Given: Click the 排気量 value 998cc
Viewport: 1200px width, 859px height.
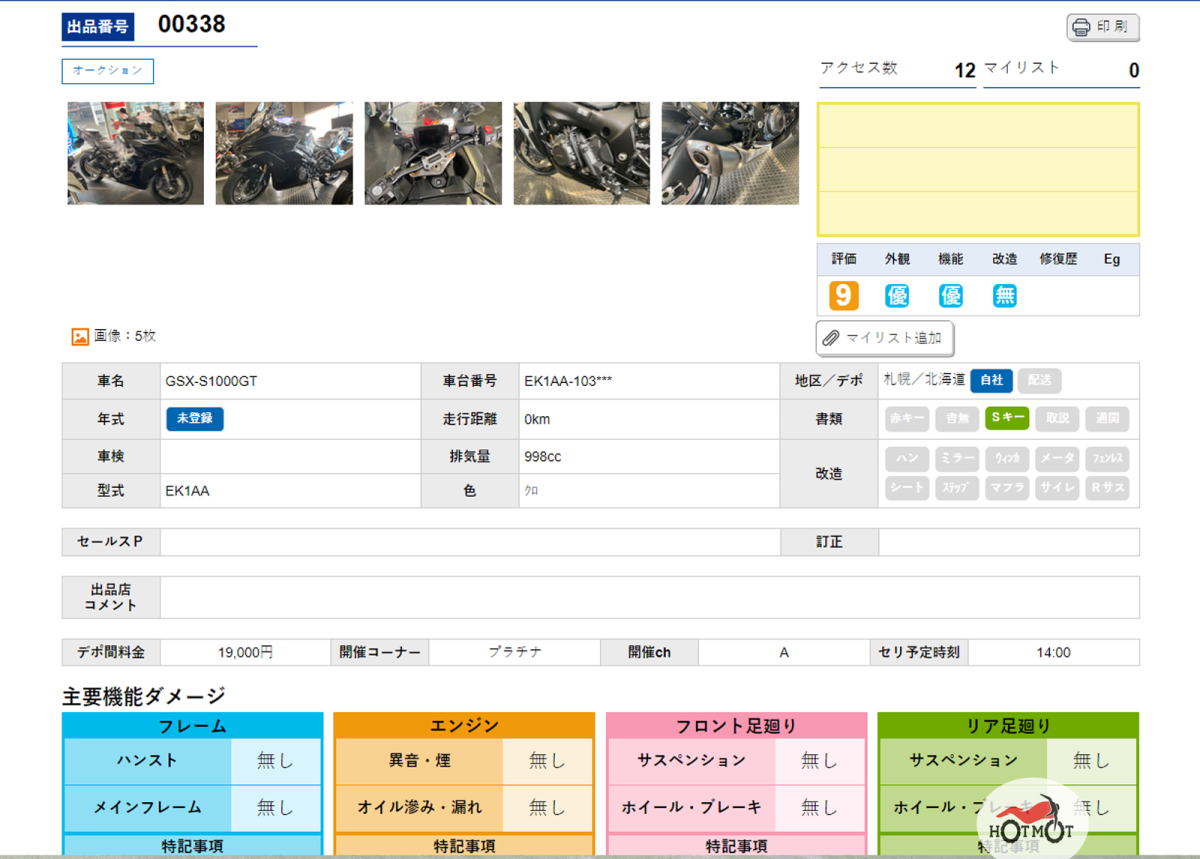Looking at the screenshot, I should 543,457.
